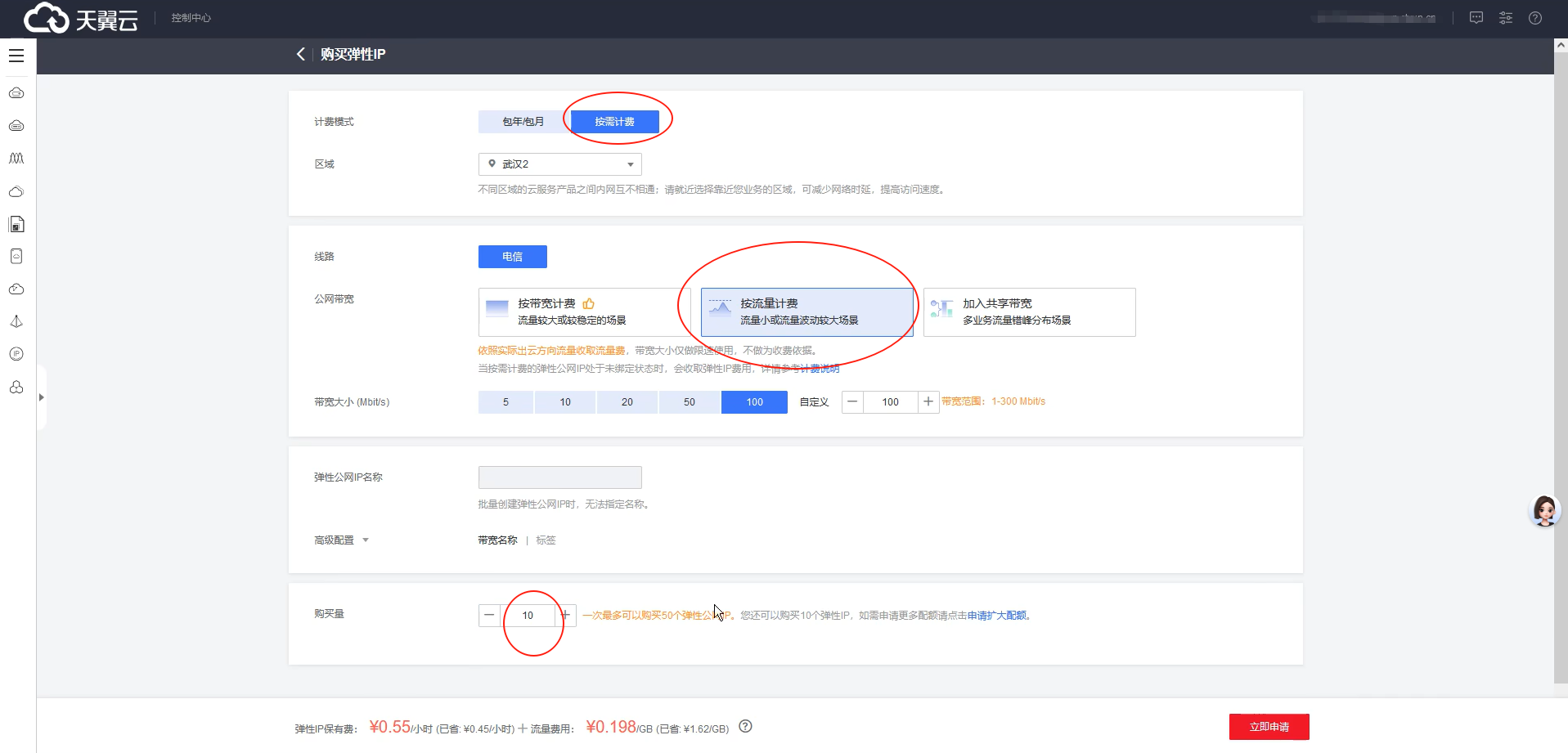Open the 武汉2 region dropdown
This screenshot has width=1568, height=753.
(559, 164)
